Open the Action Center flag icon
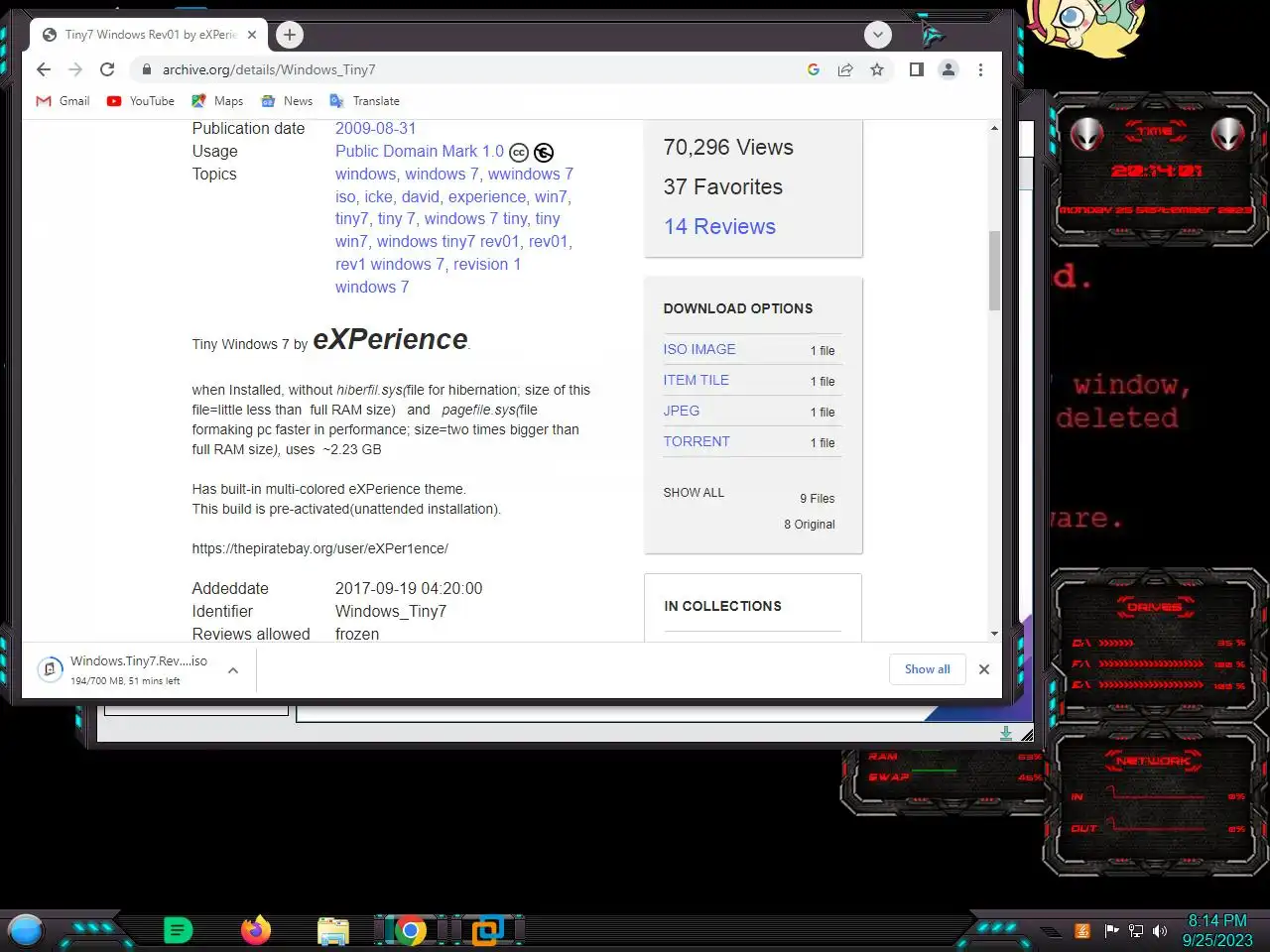Screen dimensions: 1270x952 click(1111, 930)
